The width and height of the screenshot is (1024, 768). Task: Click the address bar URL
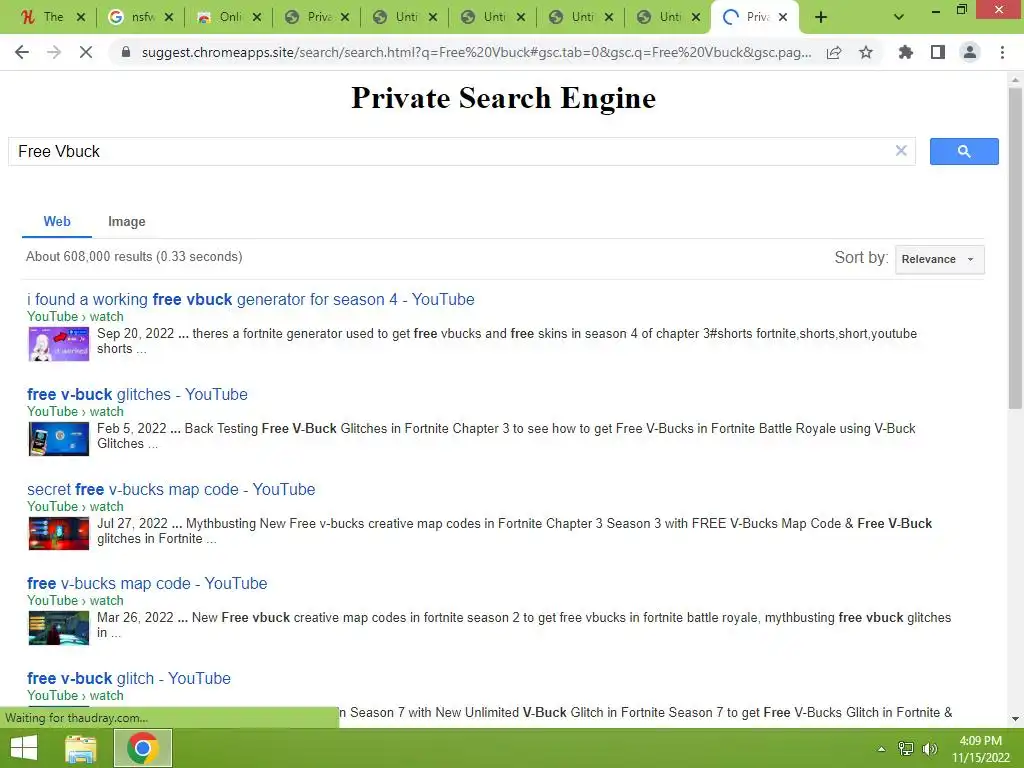click(477, 52)
